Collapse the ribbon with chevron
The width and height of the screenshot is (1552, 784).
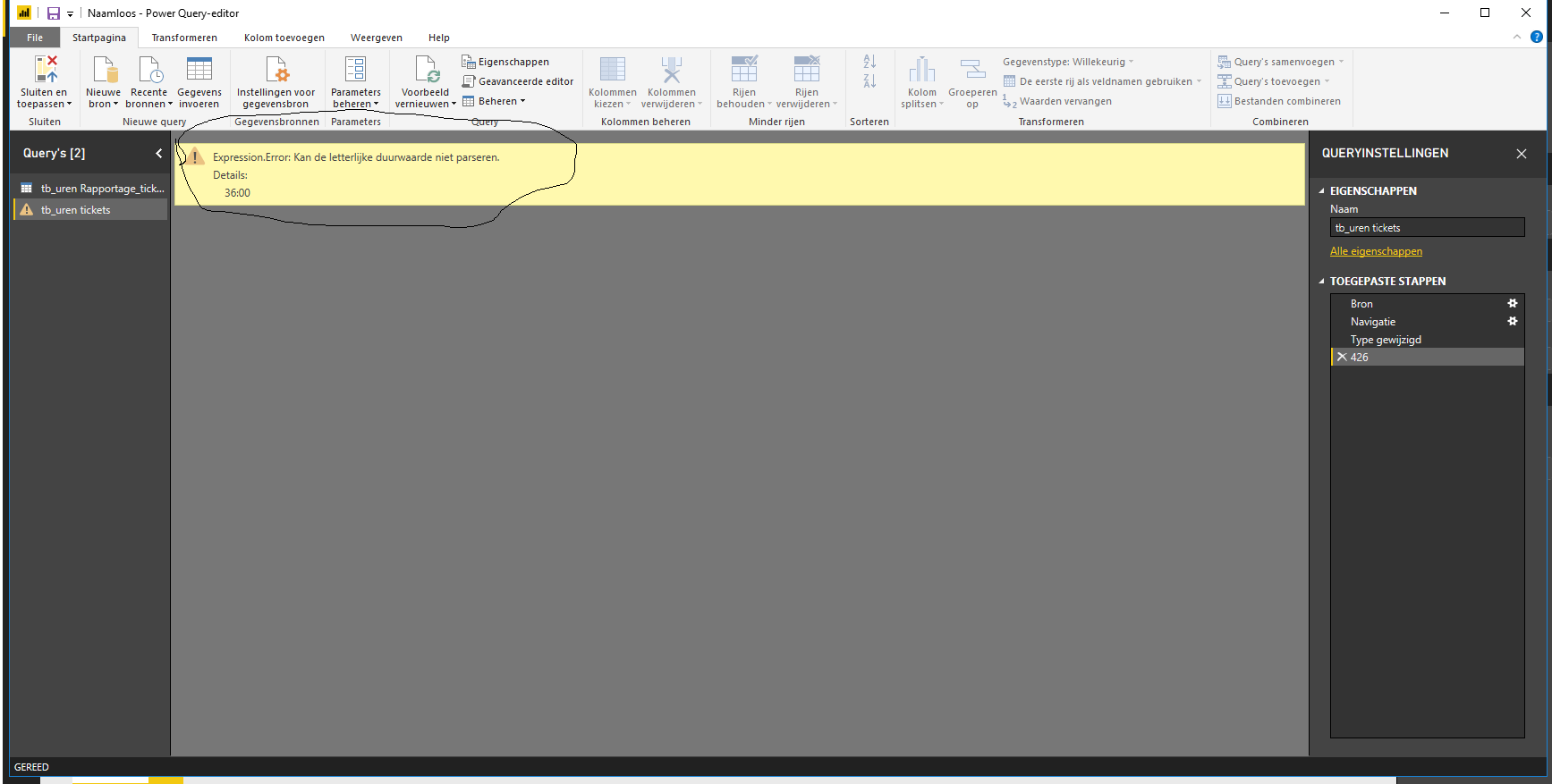pyautogui.click(x=1517, y=37)
